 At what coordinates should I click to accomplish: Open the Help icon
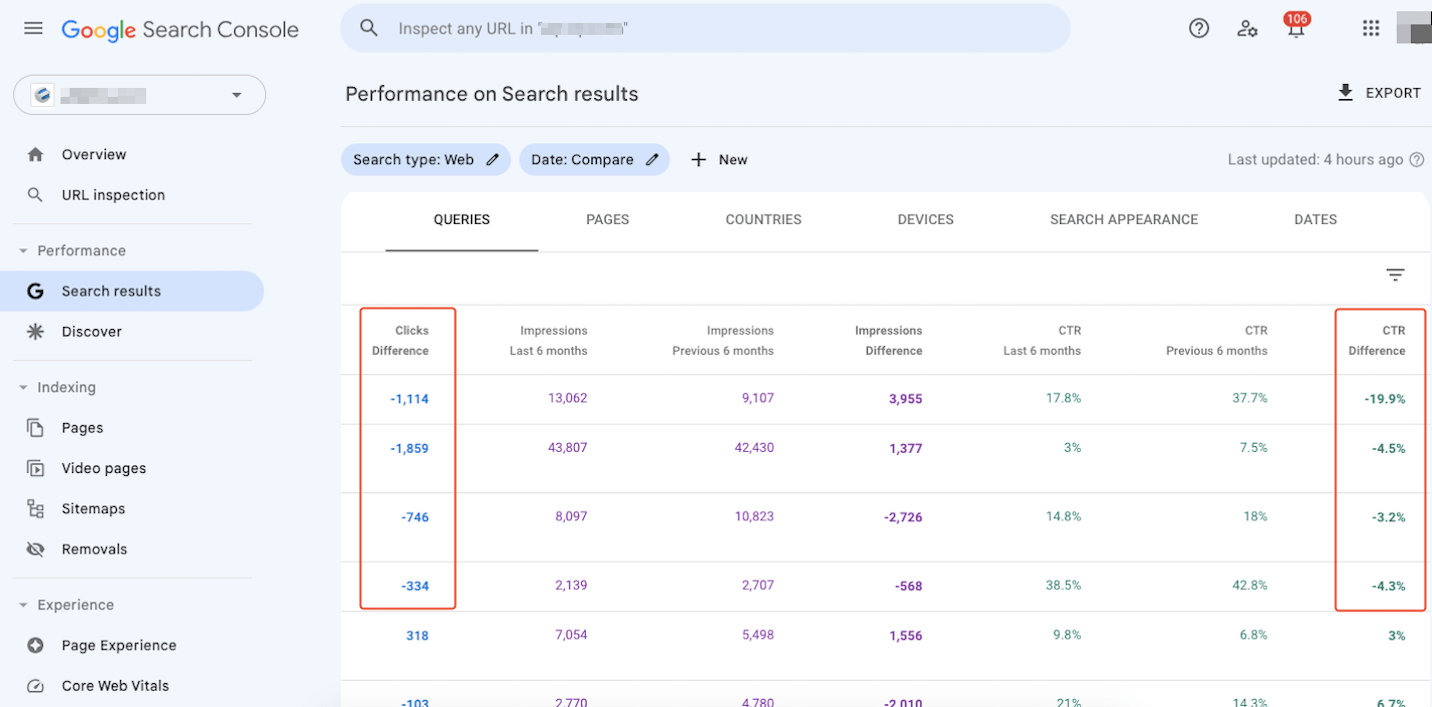click(x=1199, y=28)
